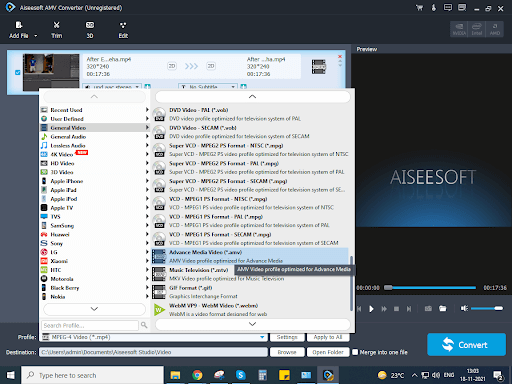This screenshot has width=512, height=384.
Task: Click the source 2D mode badge
Action: pos(172,66)
